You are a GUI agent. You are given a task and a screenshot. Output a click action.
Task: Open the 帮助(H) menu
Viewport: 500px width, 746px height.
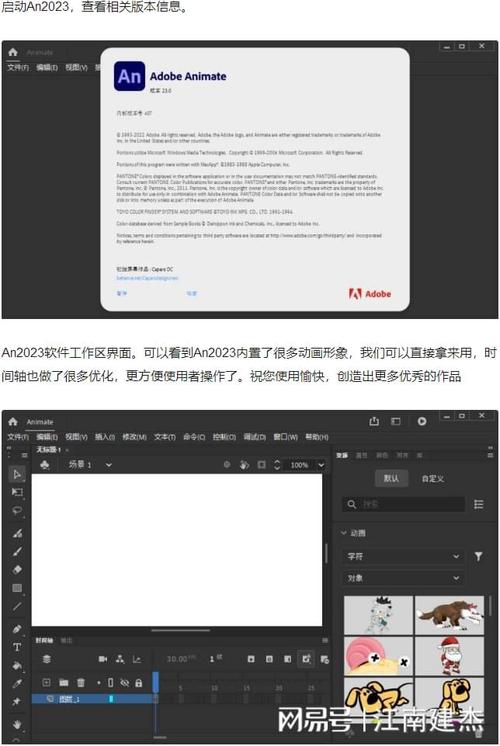point(317,437)
